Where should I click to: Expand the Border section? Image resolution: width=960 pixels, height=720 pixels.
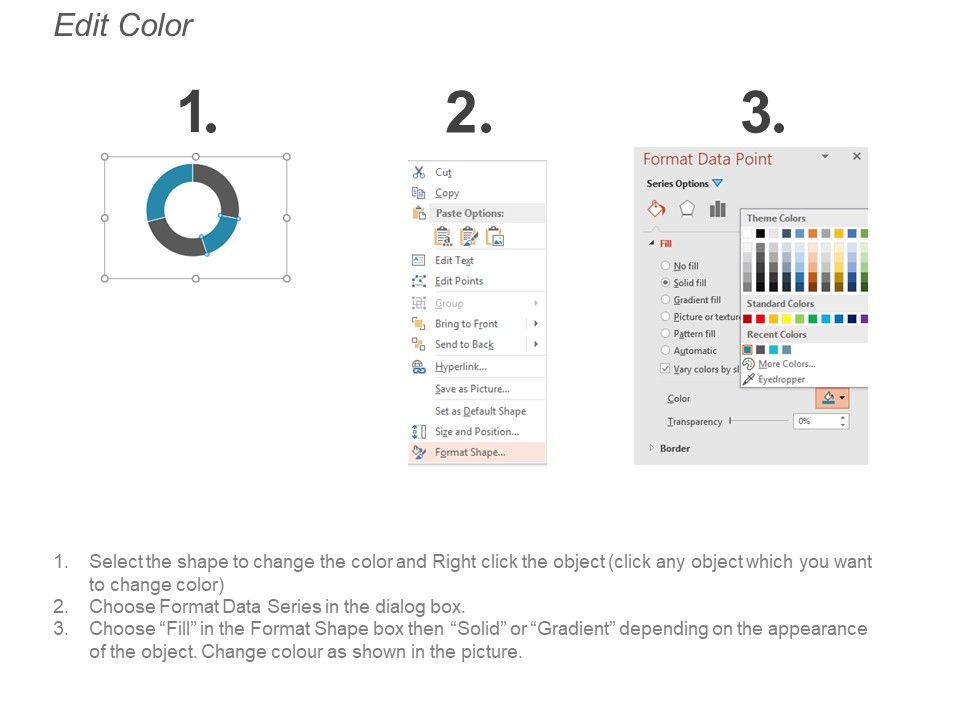[x=653, y=448]
